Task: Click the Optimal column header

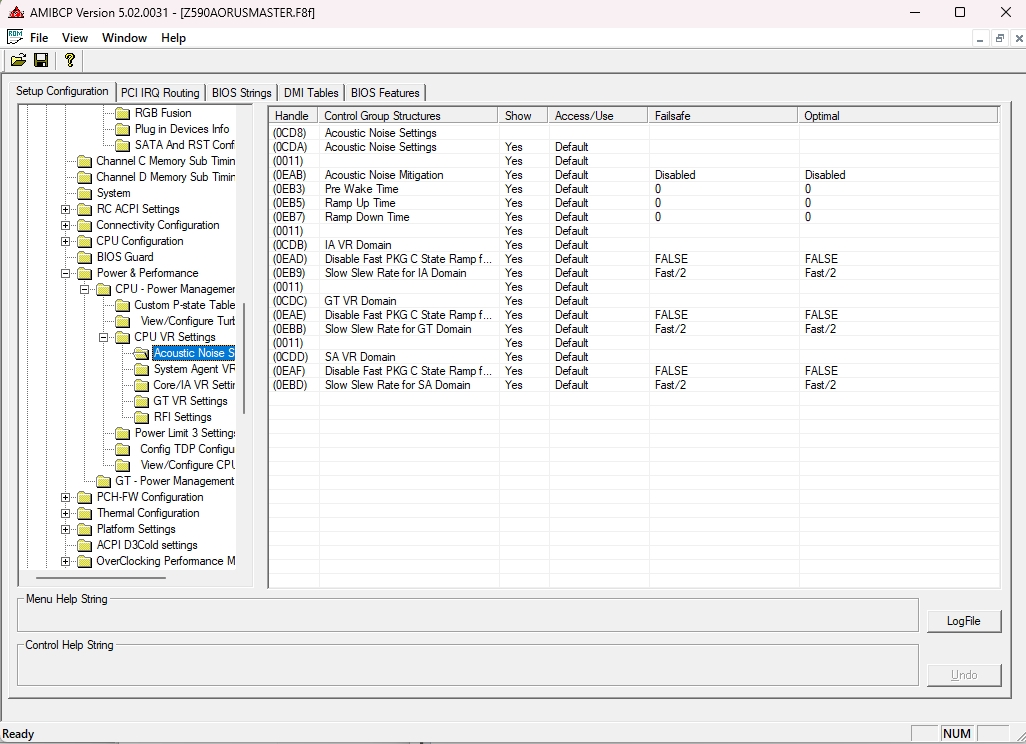Action: point(898,116)
